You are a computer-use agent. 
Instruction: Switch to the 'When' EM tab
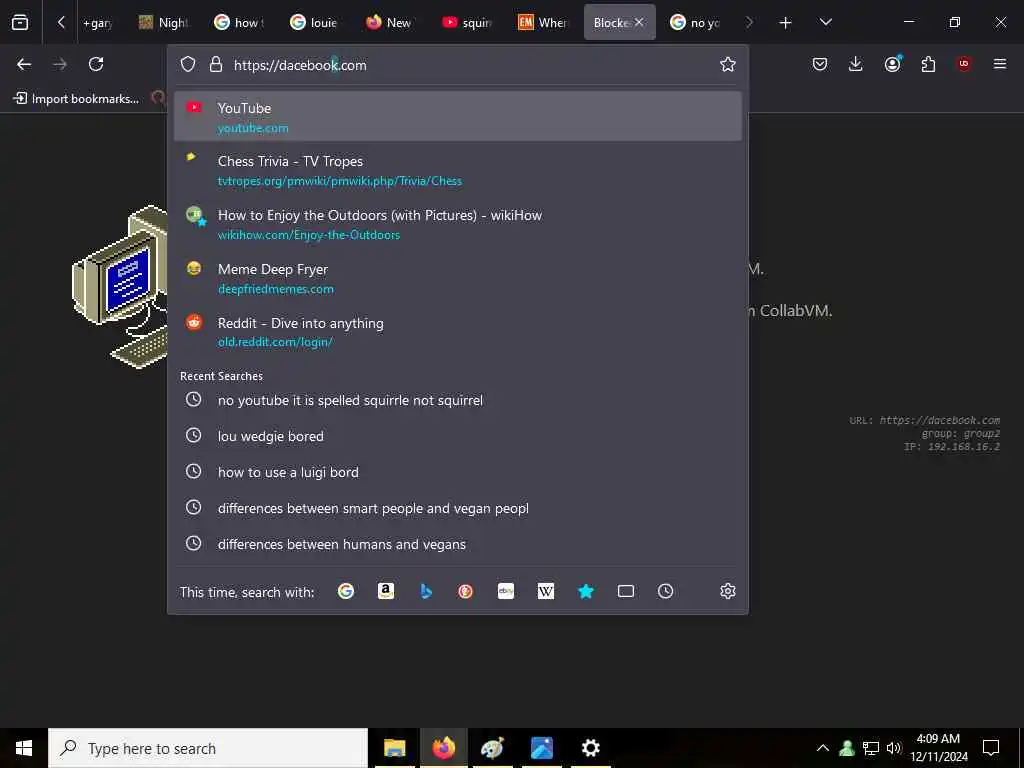point(543,22)
